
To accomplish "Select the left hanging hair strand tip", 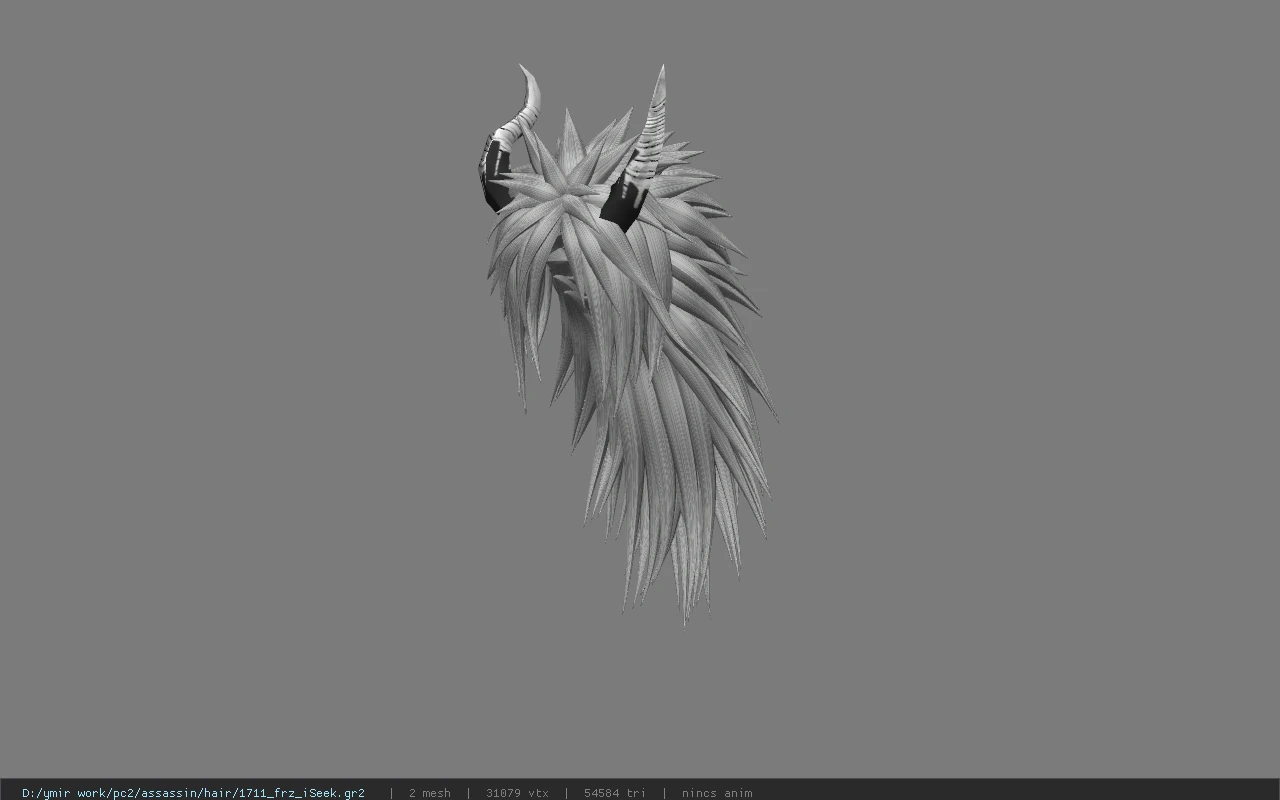I will point(525,406).
